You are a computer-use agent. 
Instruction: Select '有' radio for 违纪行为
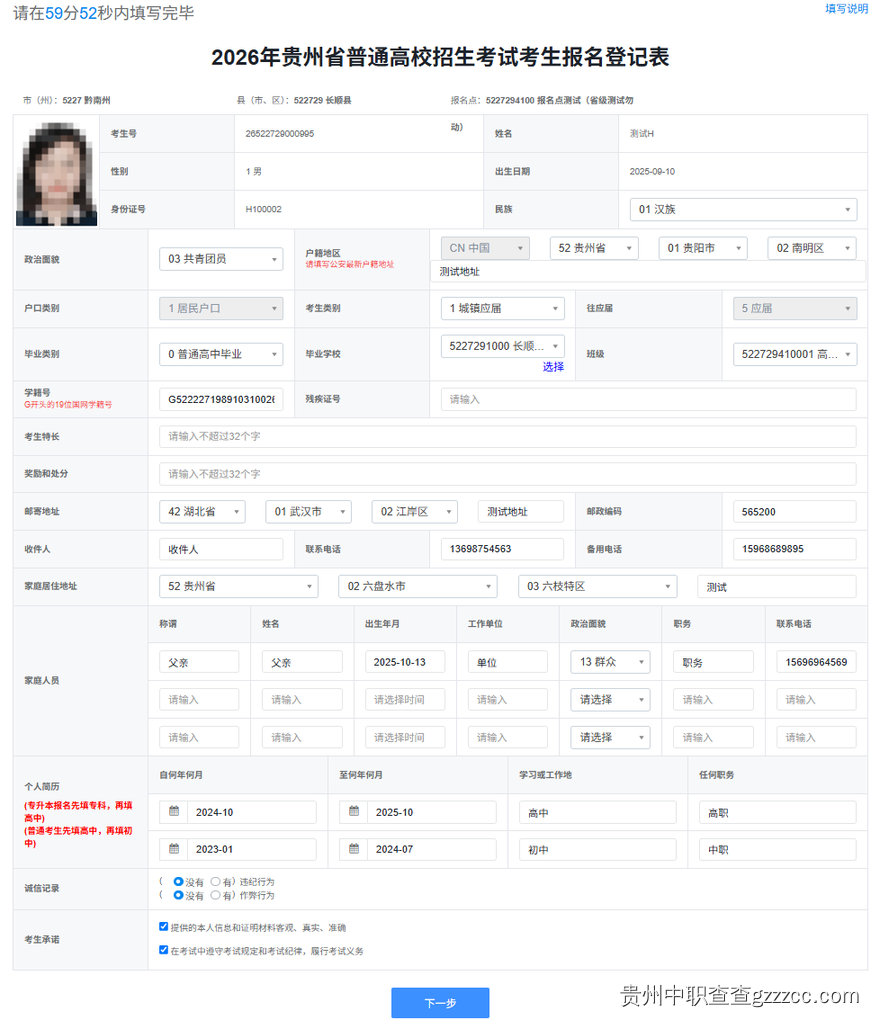pyautogui.click(x=215, y=882)
